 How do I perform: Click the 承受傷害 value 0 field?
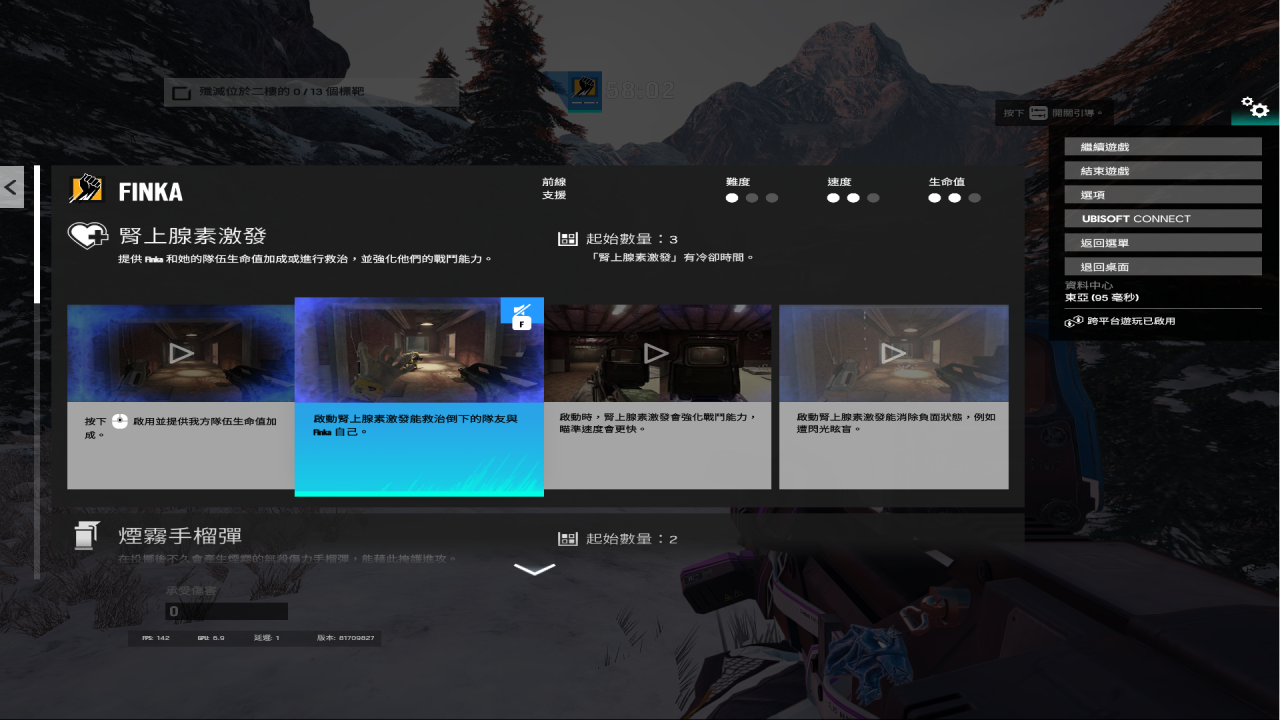click(x=227, y=611)
